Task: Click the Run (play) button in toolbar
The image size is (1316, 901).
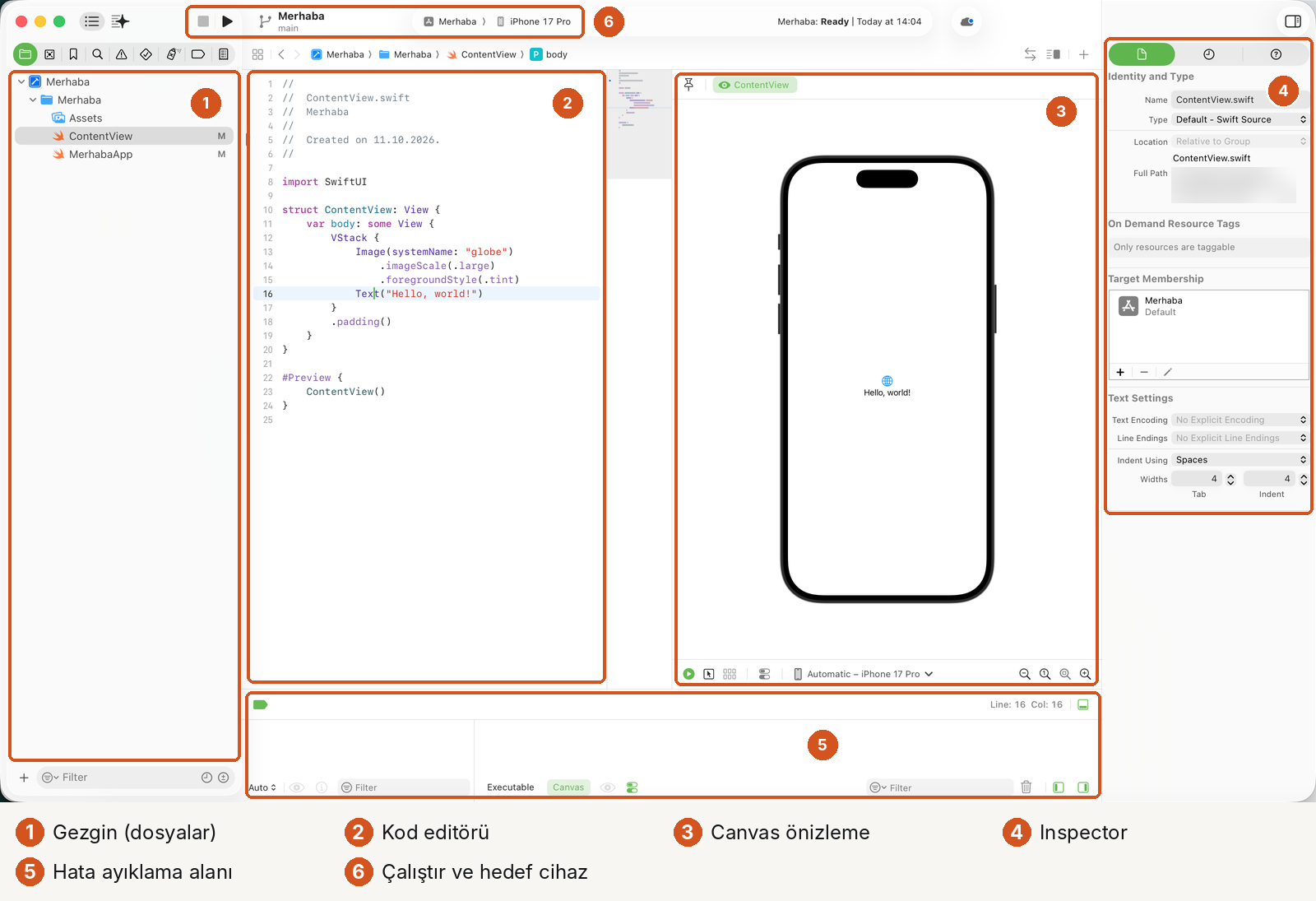Action: pos(228,21)
